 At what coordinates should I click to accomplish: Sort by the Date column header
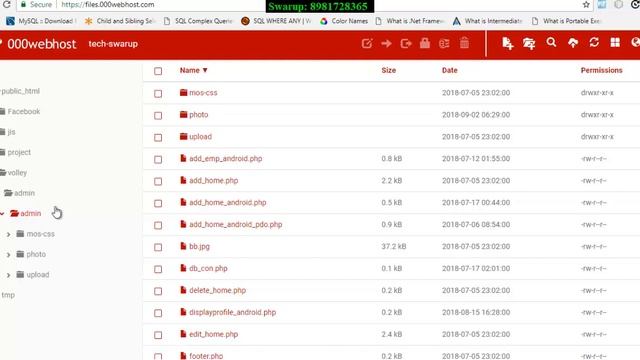(449, 70)
